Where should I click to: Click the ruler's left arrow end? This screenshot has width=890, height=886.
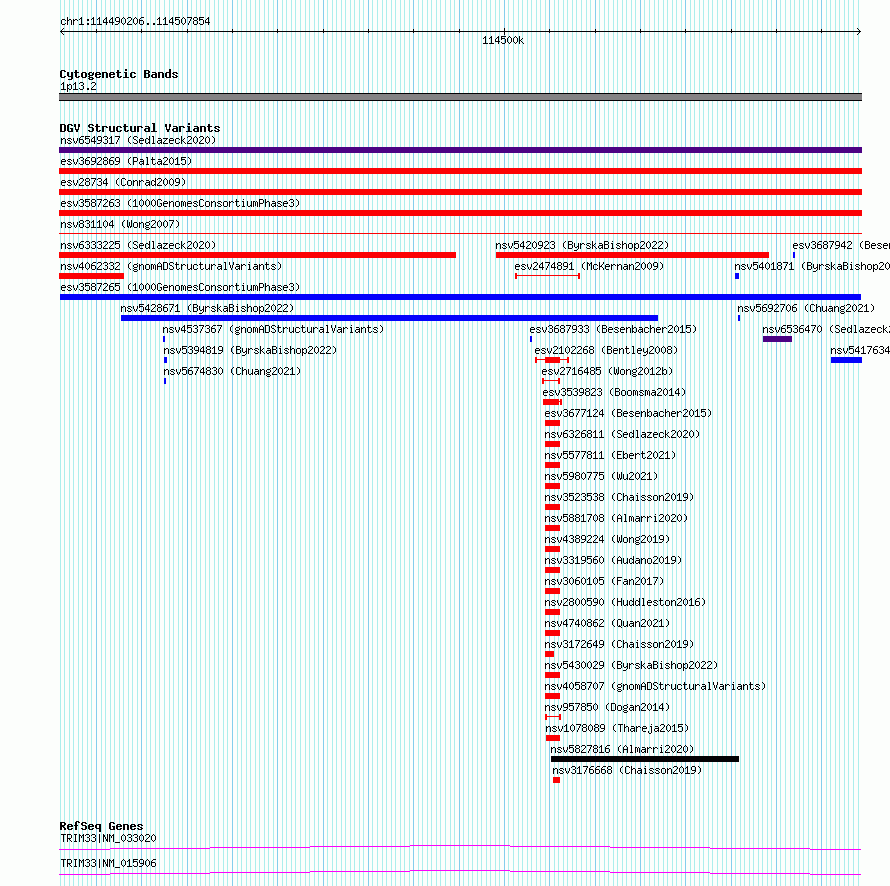(x=62, y=32)
